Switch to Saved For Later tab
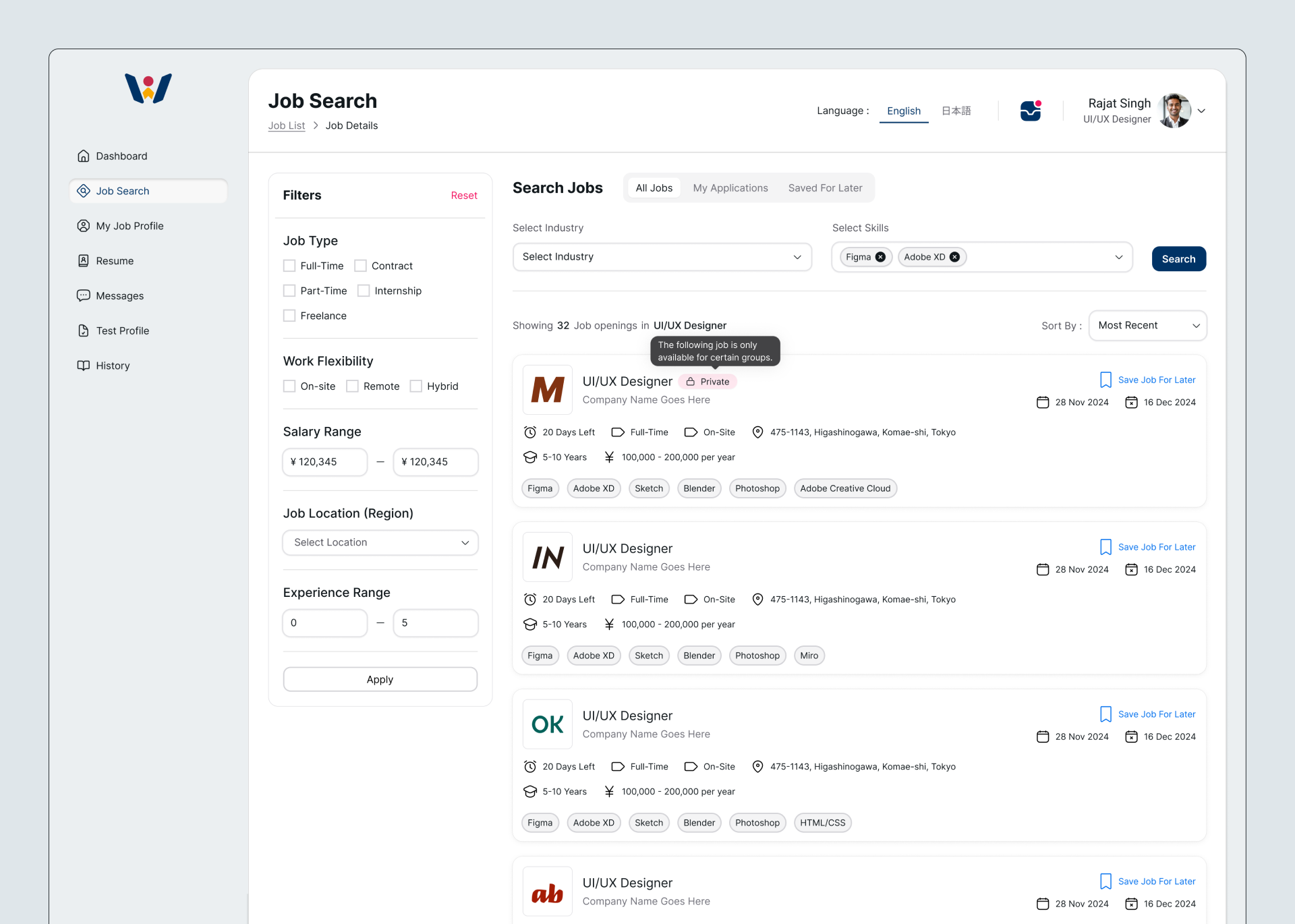Image resolution: width=1295 pixels, height=924 pixels. pos(825,188)
